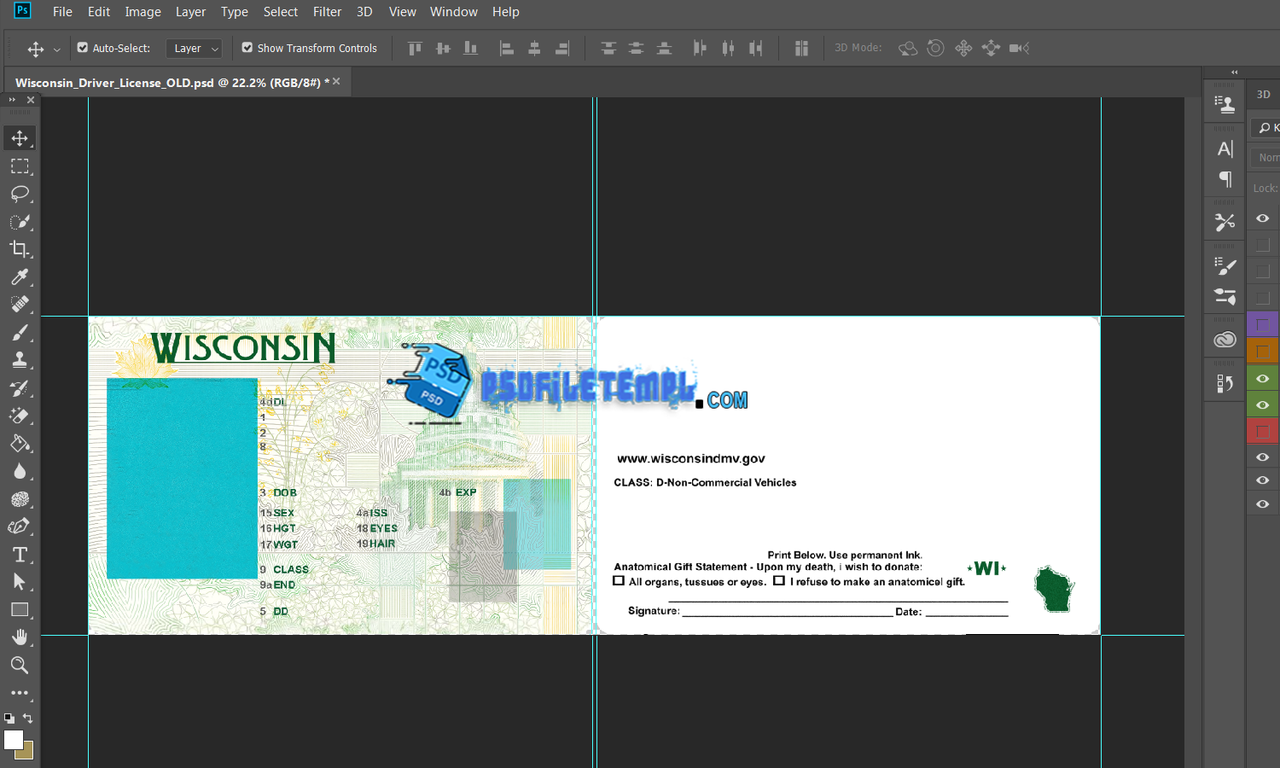Hide the bottom-most visible layer eye
The image size is (1280, 768).
[x=1263, y=504]
